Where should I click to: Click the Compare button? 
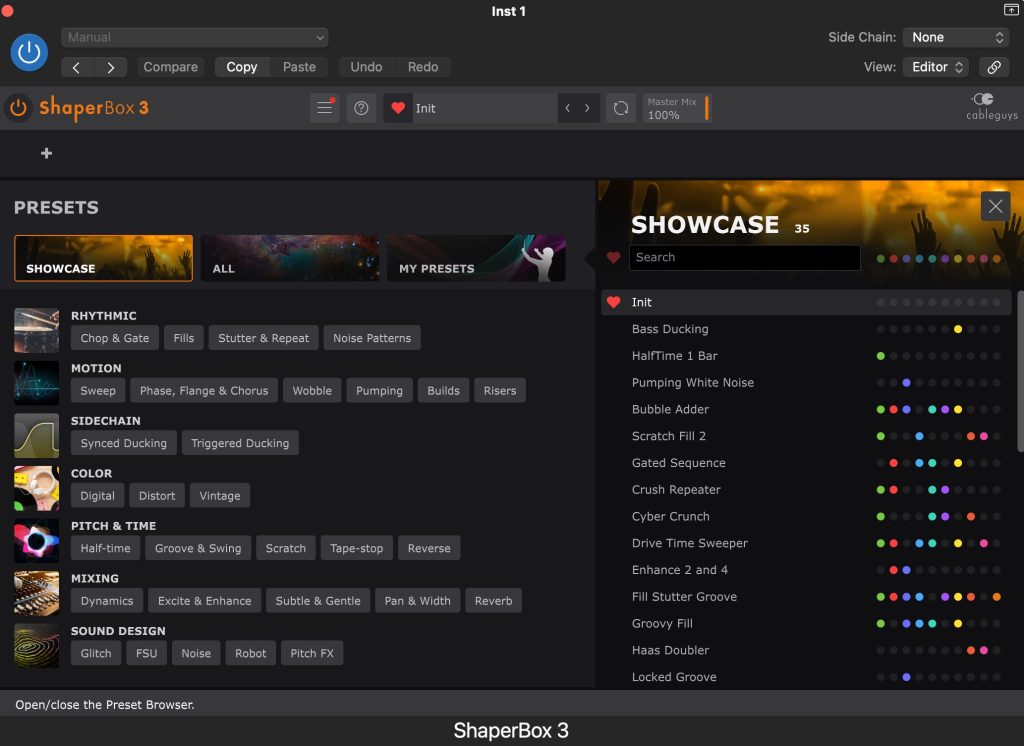[x=170, y=67]
